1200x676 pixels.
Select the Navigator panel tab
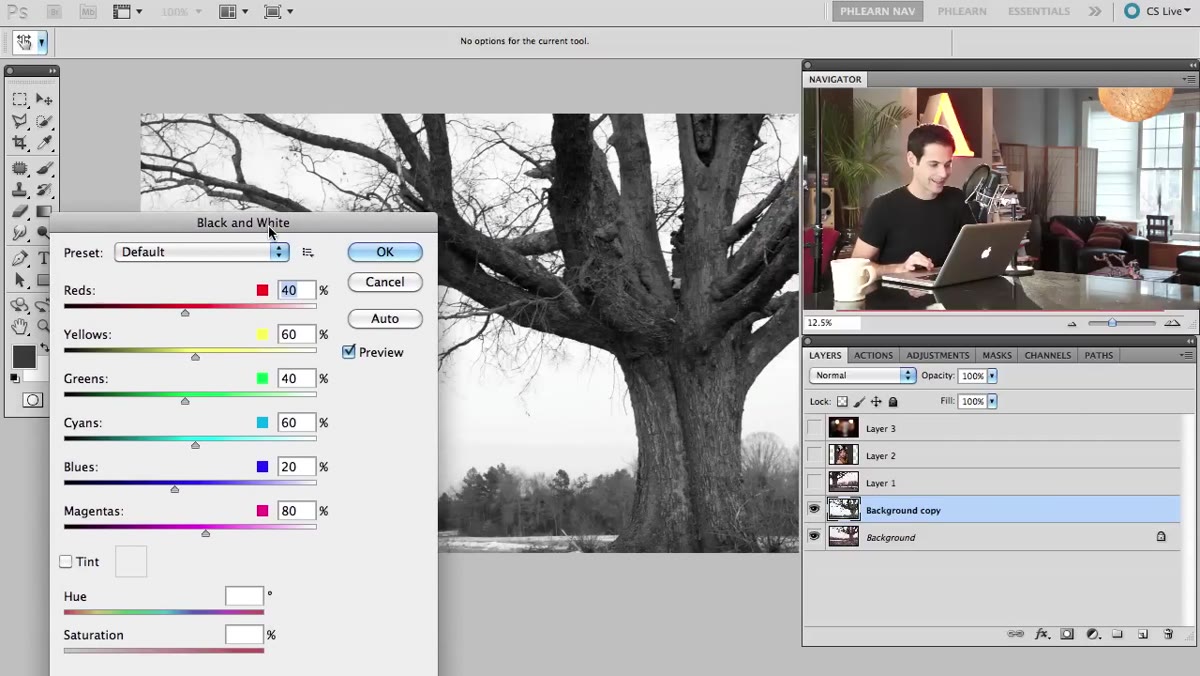[x=835, y=79]
